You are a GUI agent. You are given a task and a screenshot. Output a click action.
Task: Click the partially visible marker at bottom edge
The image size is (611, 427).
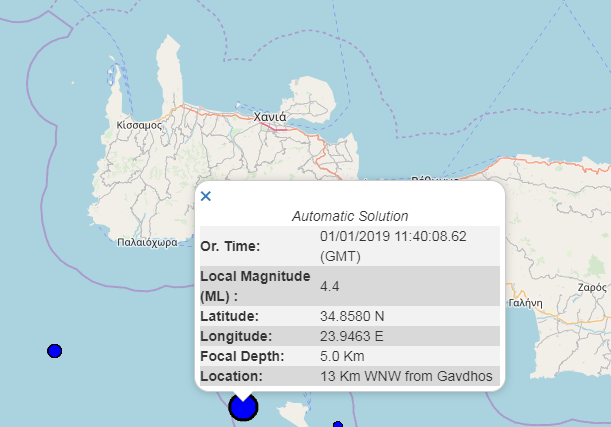pos(338,424)
